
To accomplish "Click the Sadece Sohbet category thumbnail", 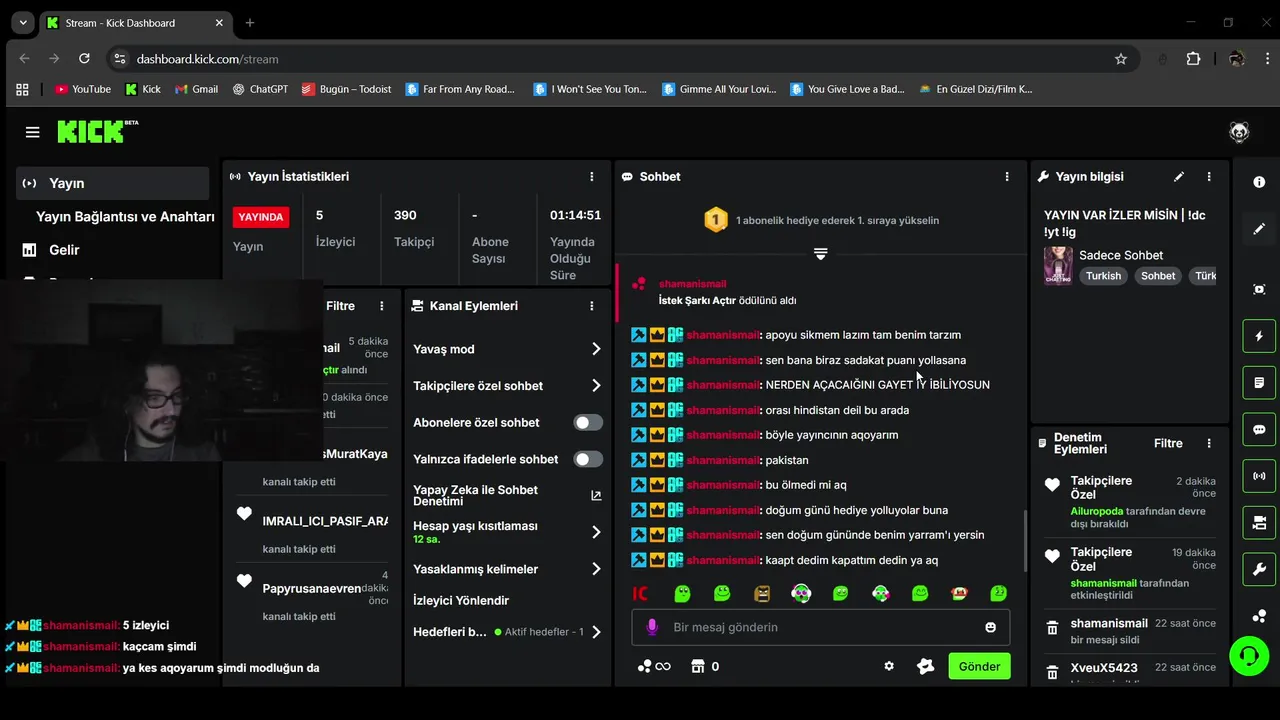I will click(x=1058, y=266).
